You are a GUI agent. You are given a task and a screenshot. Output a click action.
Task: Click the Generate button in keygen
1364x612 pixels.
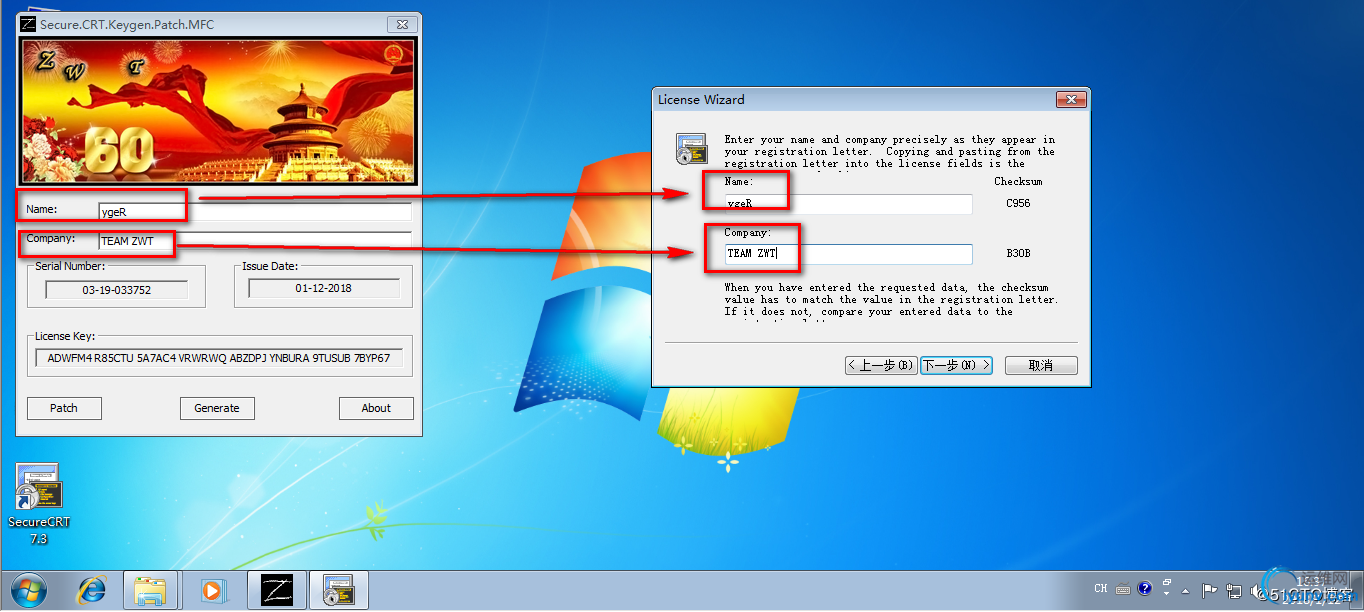(217, 408)
